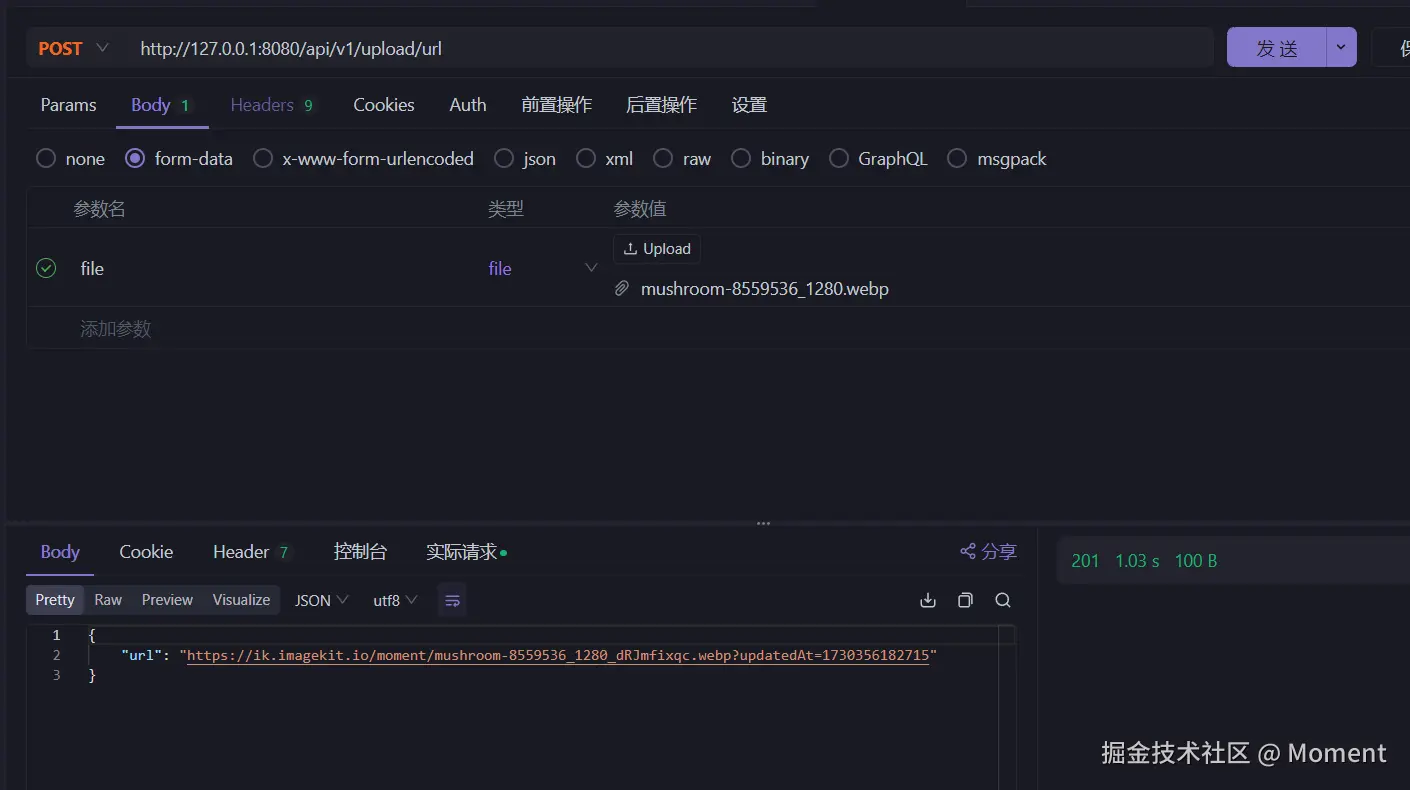Select the Pretty view mode
Viewport: 1410px width, 790px height.
pyautogui.click(x=55, y=600)
